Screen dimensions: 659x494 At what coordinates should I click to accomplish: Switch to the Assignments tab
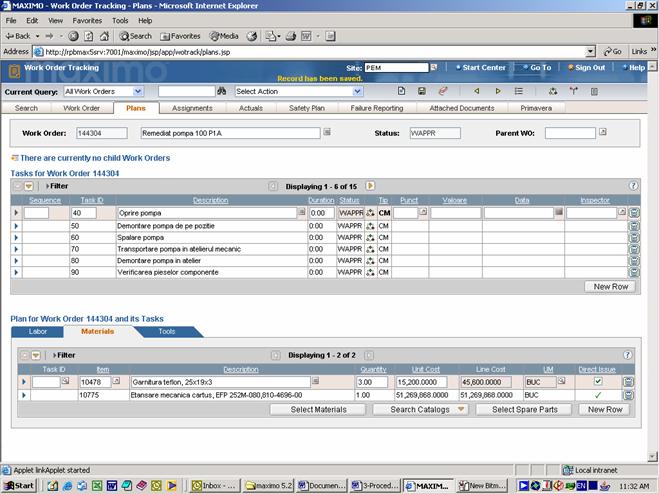click(x=192, y=108)
